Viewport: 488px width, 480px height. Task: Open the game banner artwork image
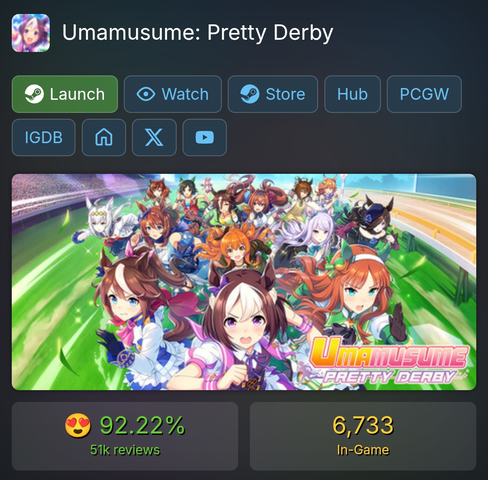tap(244, 282)
